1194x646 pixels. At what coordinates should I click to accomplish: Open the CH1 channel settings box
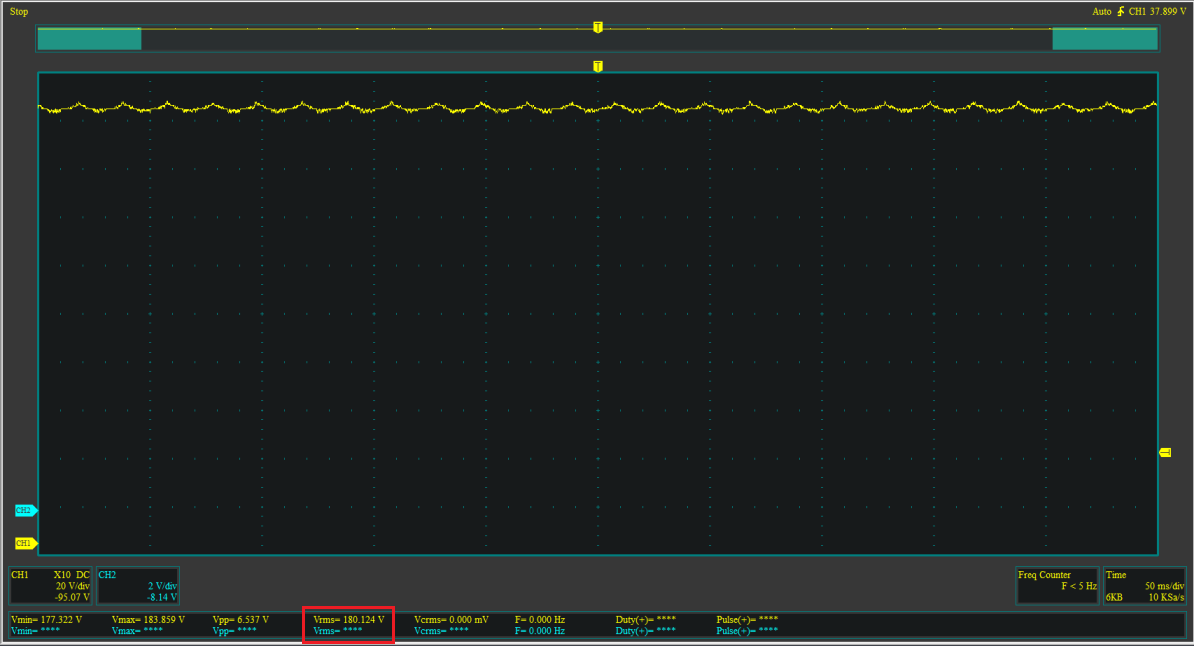pyautogui.click(x=51, y=586)
